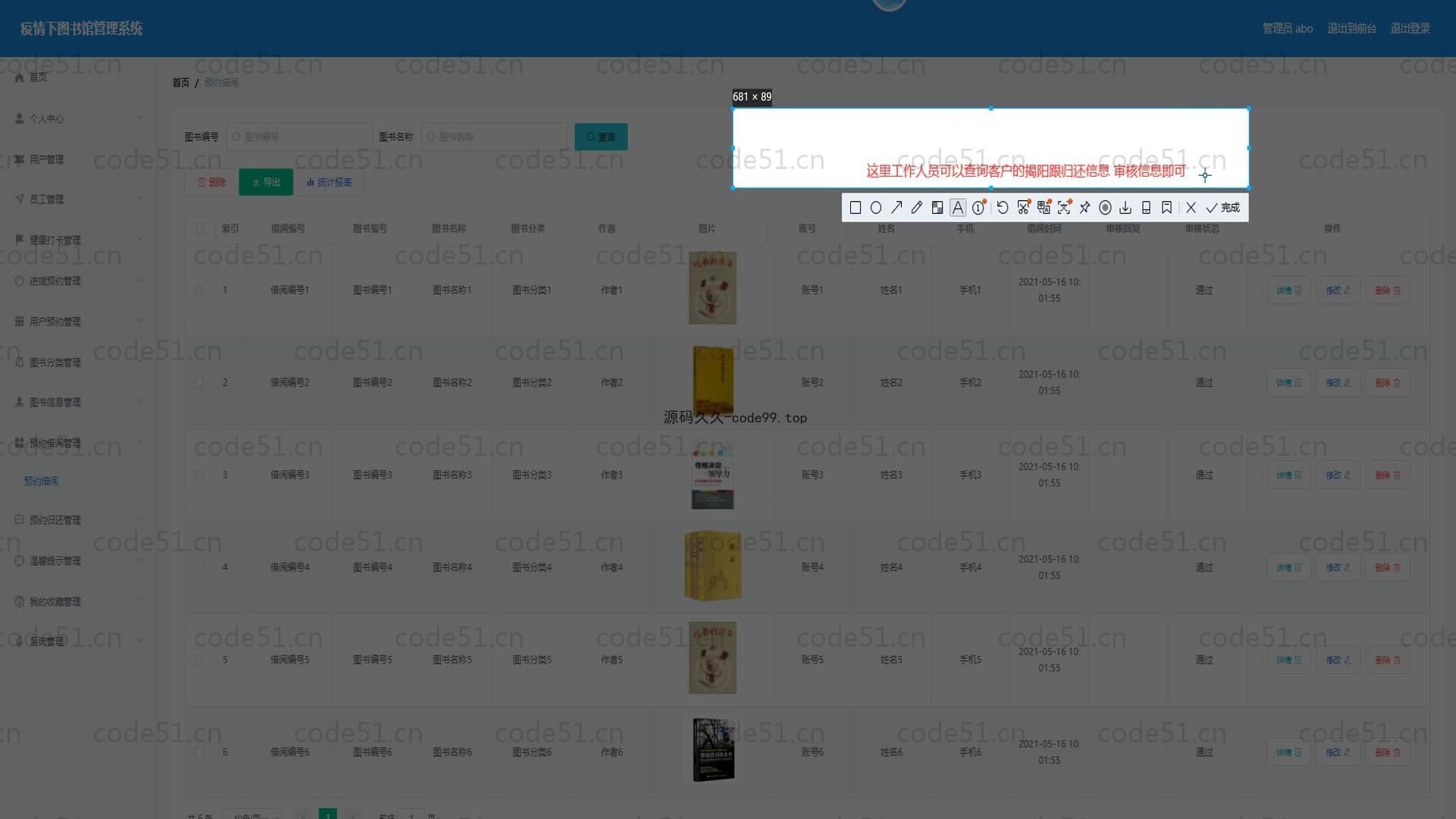Cancel the screenshot with the X icon

tap(1191, 208)
